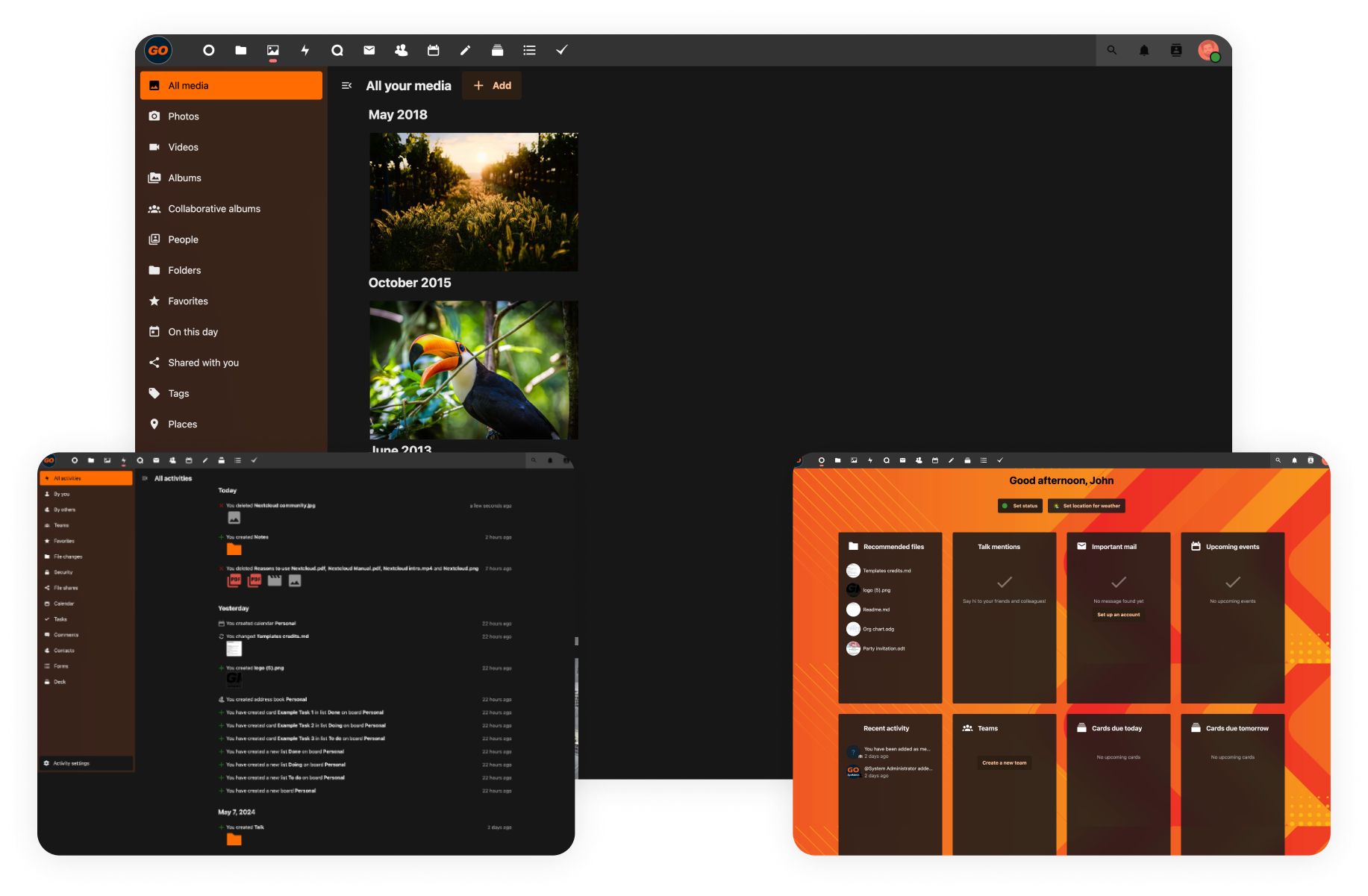
Task: Open the Mail envelope icon
Action: click(369, 50)
